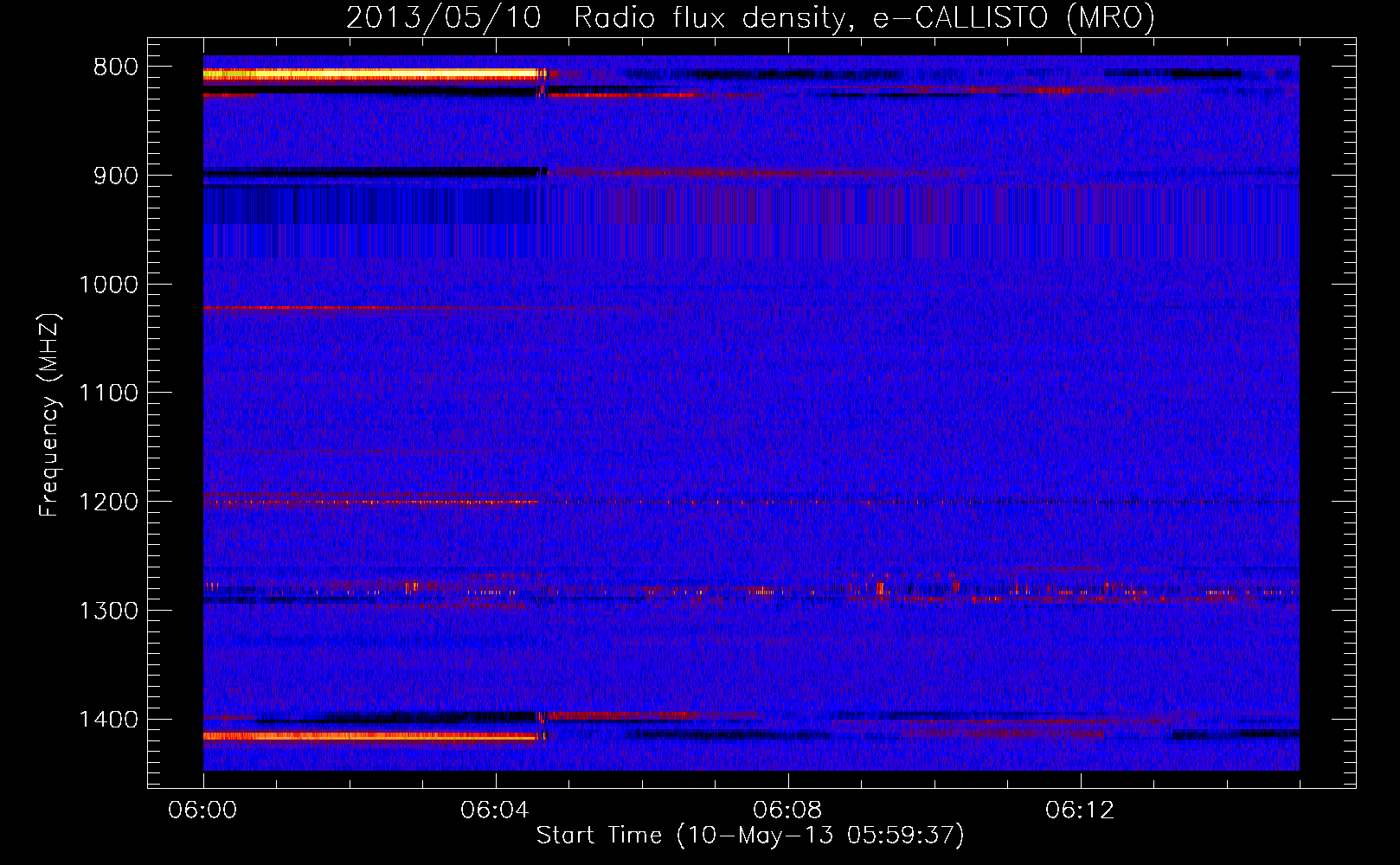Click the 1100 frequency tick label

[108, 394]
